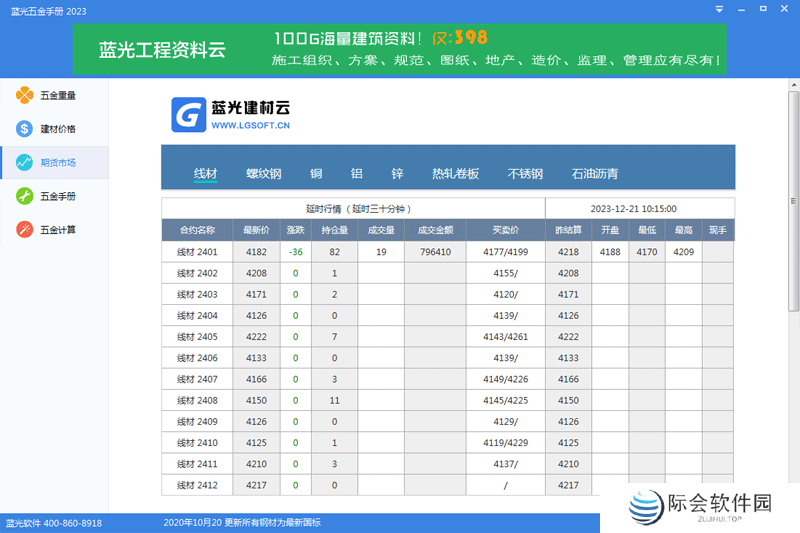Click the 延时行情（延时三十分钟）header text
Screen dimensions: 800x533
pos(359,209)
